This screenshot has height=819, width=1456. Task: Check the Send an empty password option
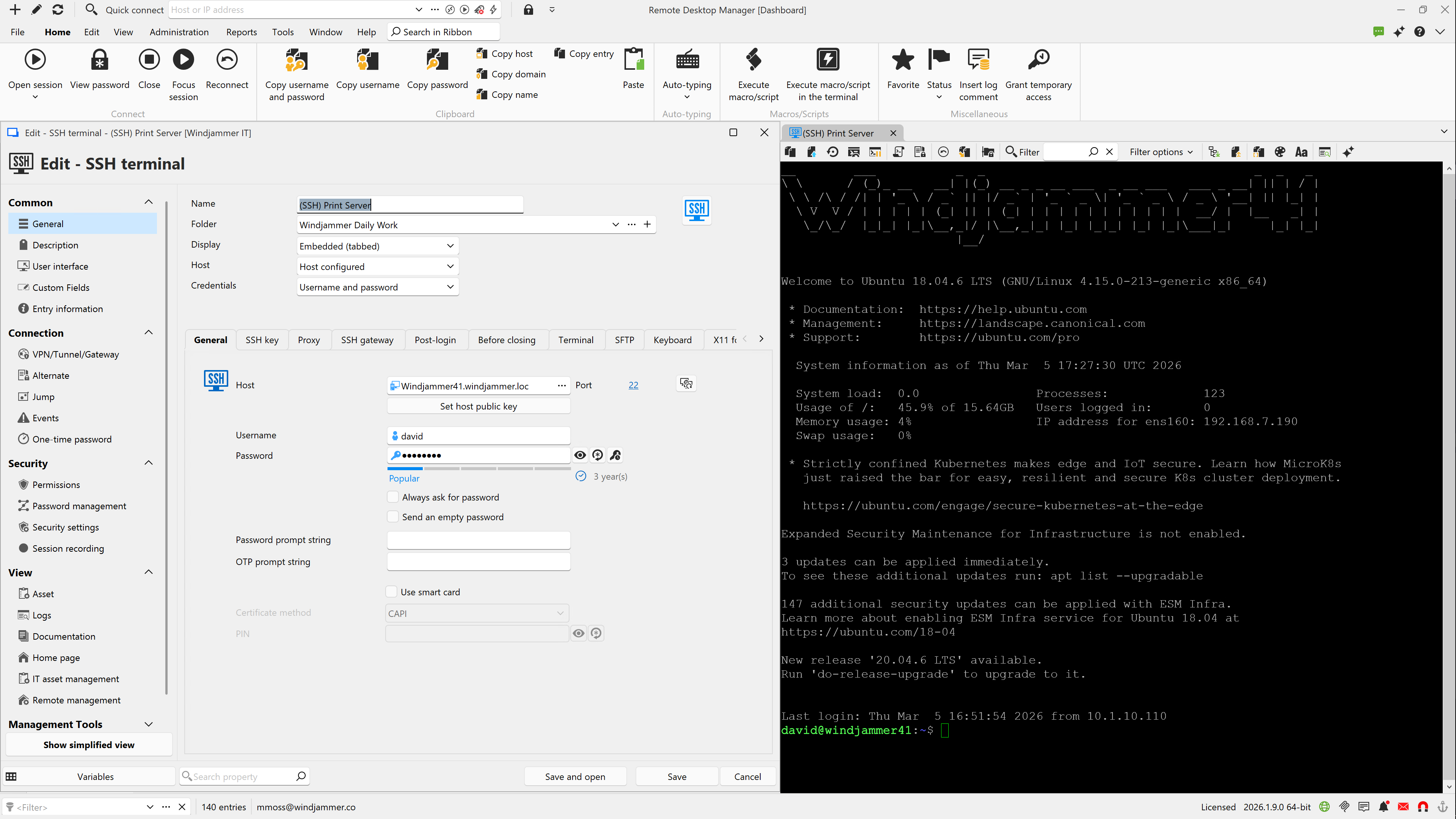tap(392, 516)
